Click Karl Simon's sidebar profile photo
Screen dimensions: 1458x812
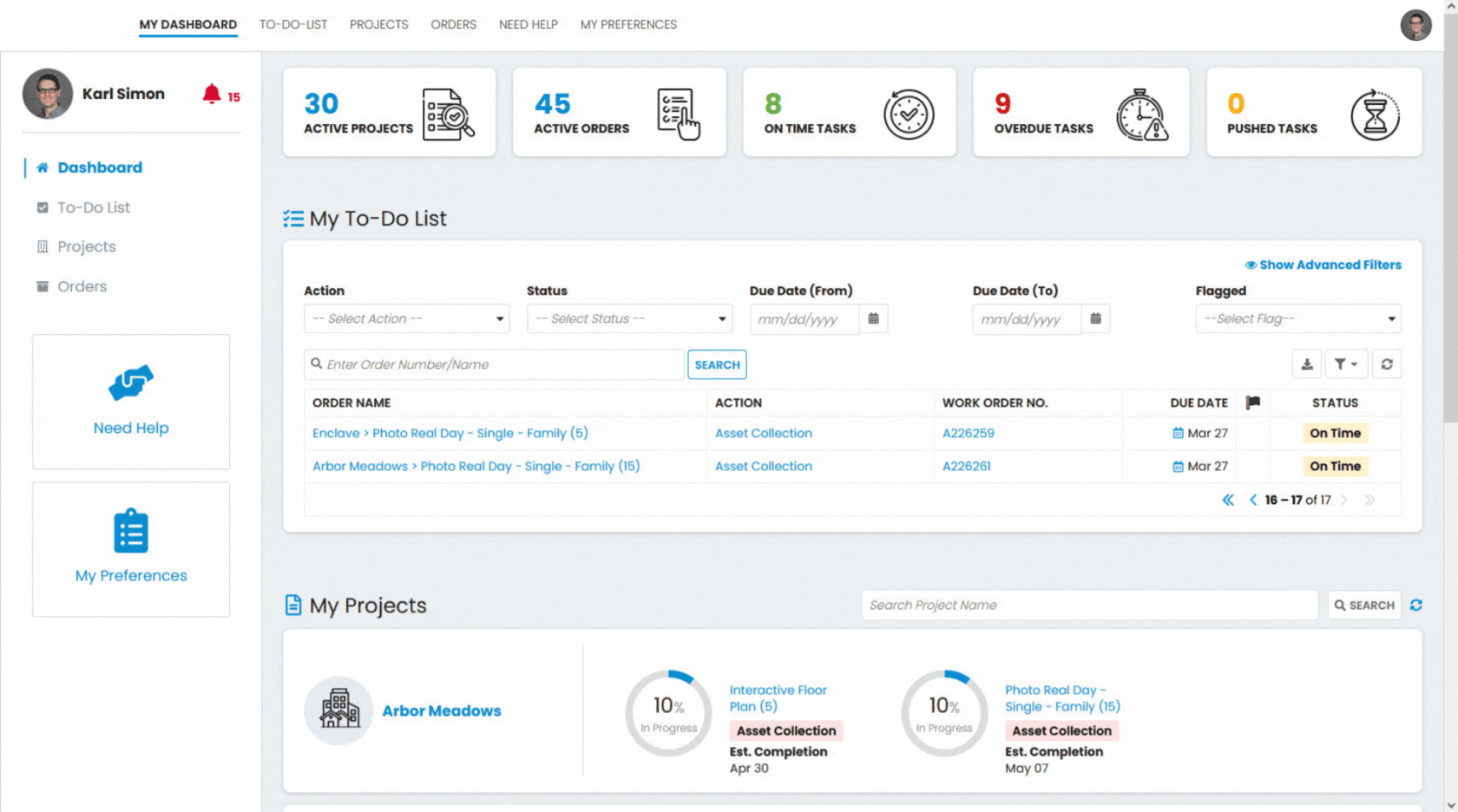(48, 94)
